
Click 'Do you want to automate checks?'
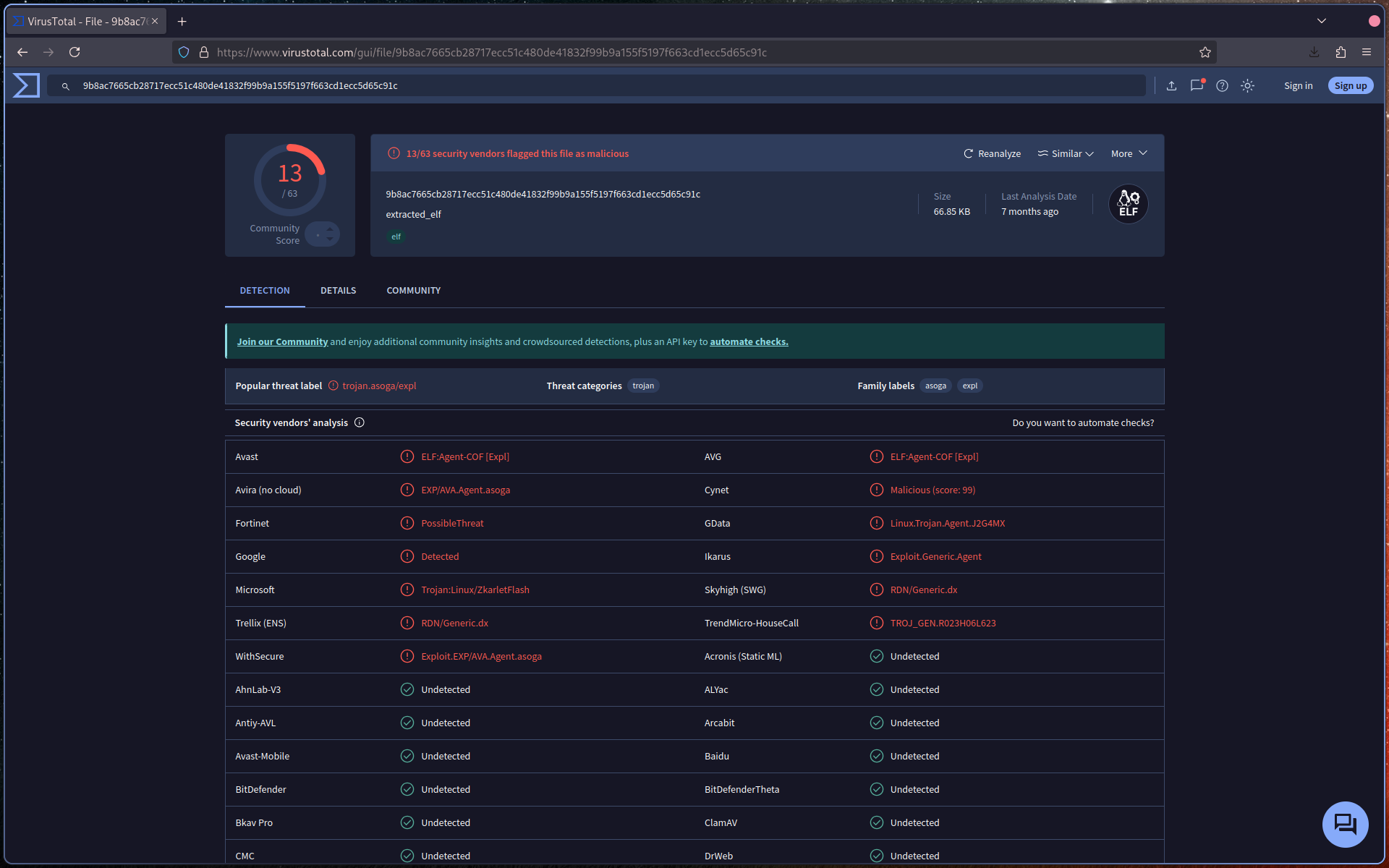[1083, 422]
